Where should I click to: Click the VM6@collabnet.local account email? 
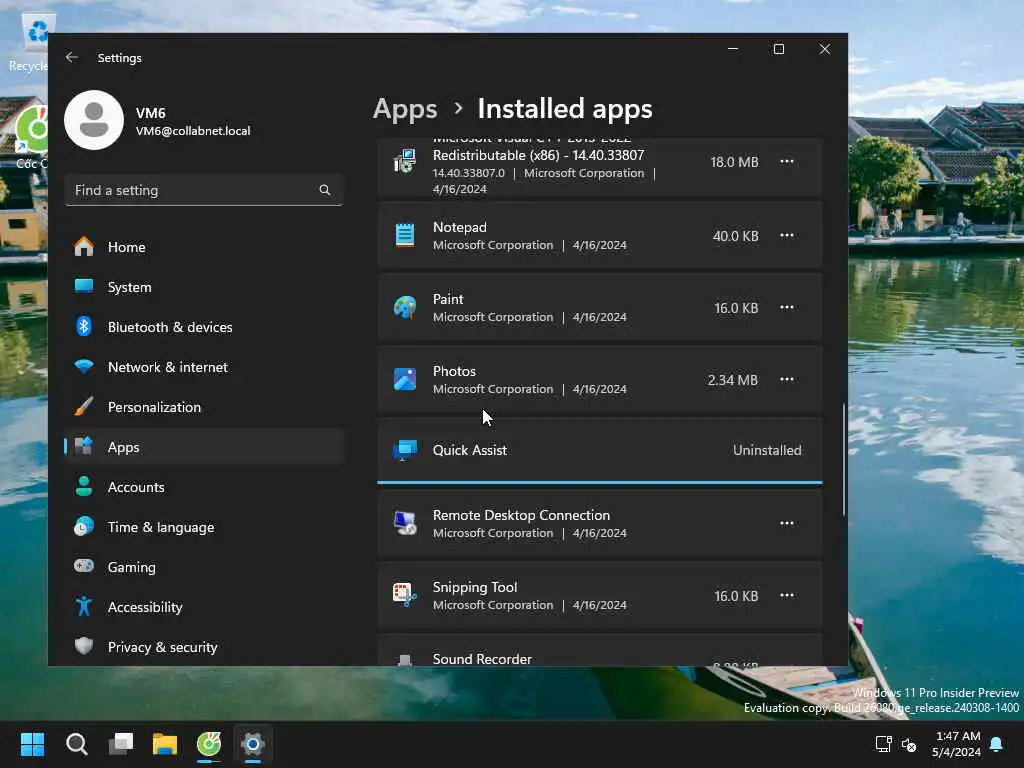(x=193, y=131)
